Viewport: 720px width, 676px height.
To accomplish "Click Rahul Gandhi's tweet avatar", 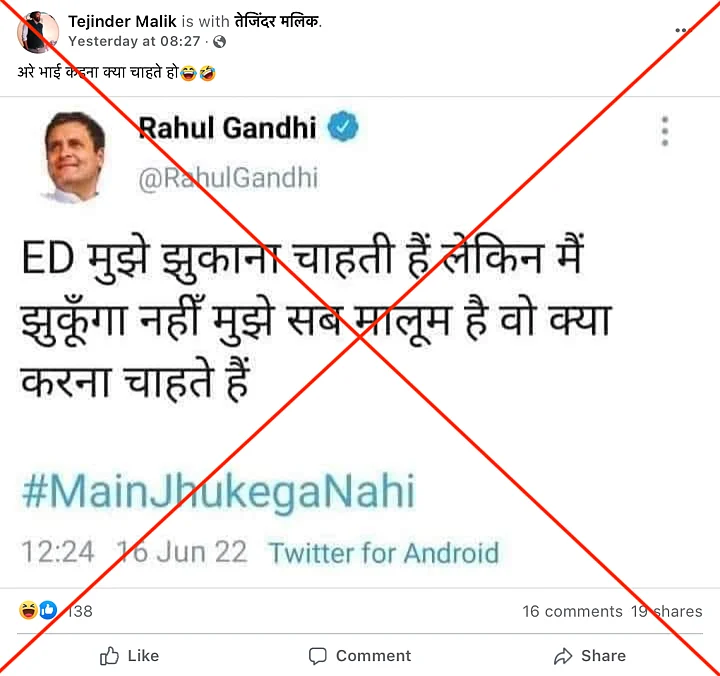I will 74,157.
